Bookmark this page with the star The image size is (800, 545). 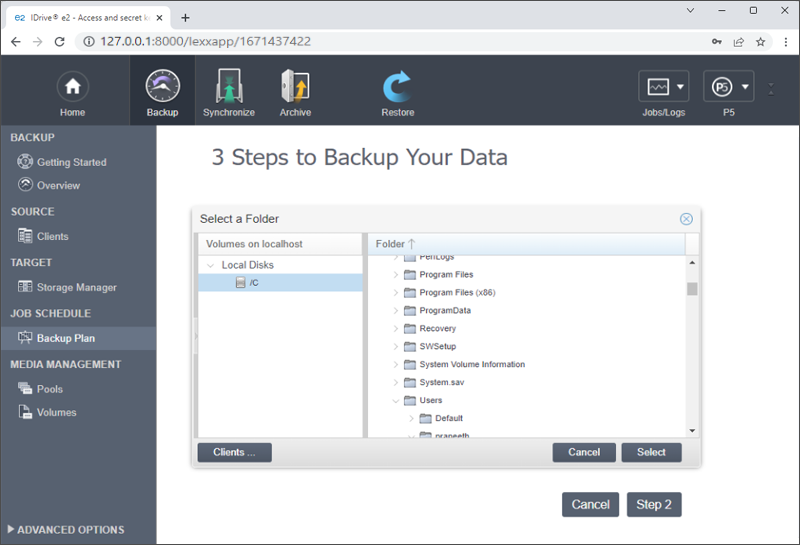(760, 42)
